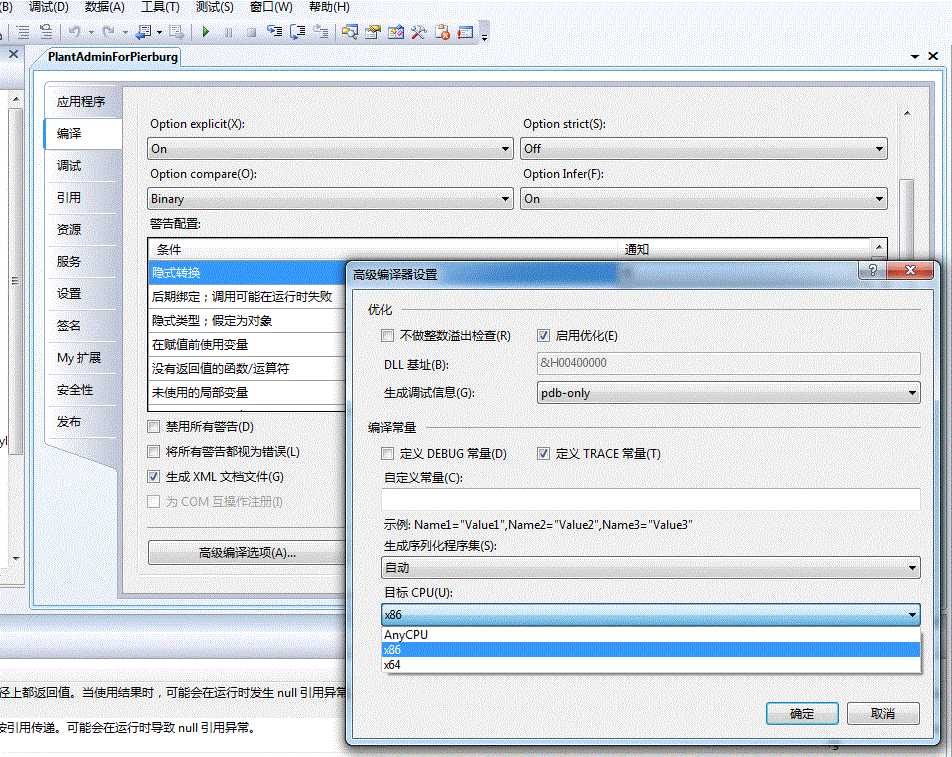Viewport: 952px width, 757px height.
Task: Uncheck 启用优化 checkbox
Action: (543, 335)
